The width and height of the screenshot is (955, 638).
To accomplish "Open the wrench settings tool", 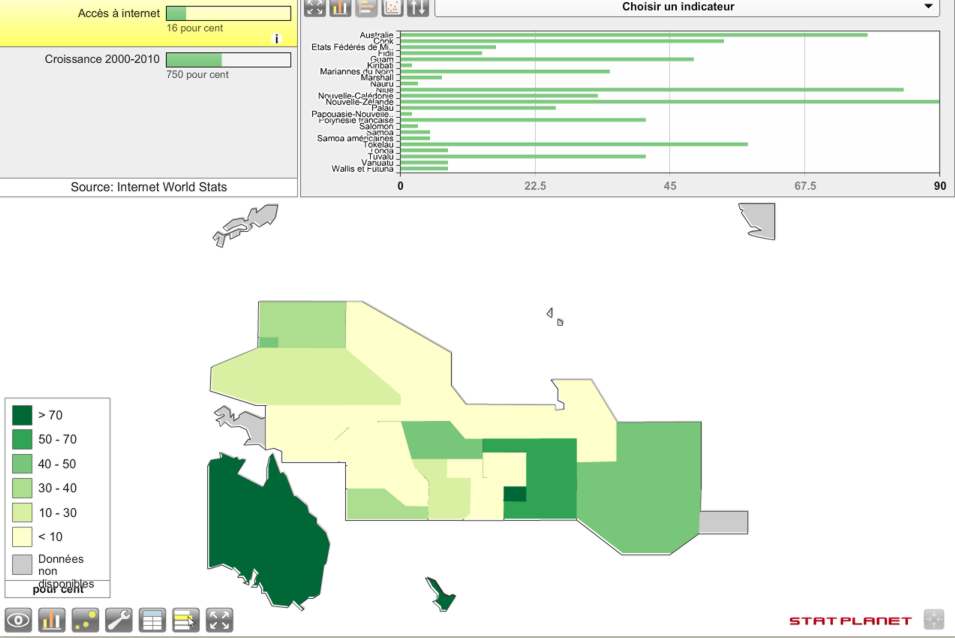I will coord(119,620).
